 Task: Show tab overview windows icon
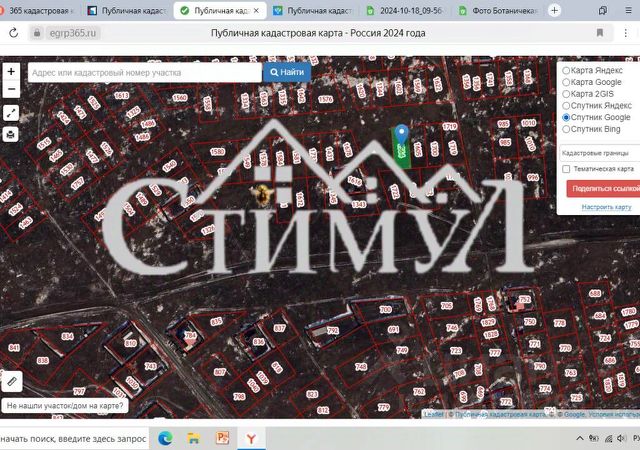tap(602, 11)
